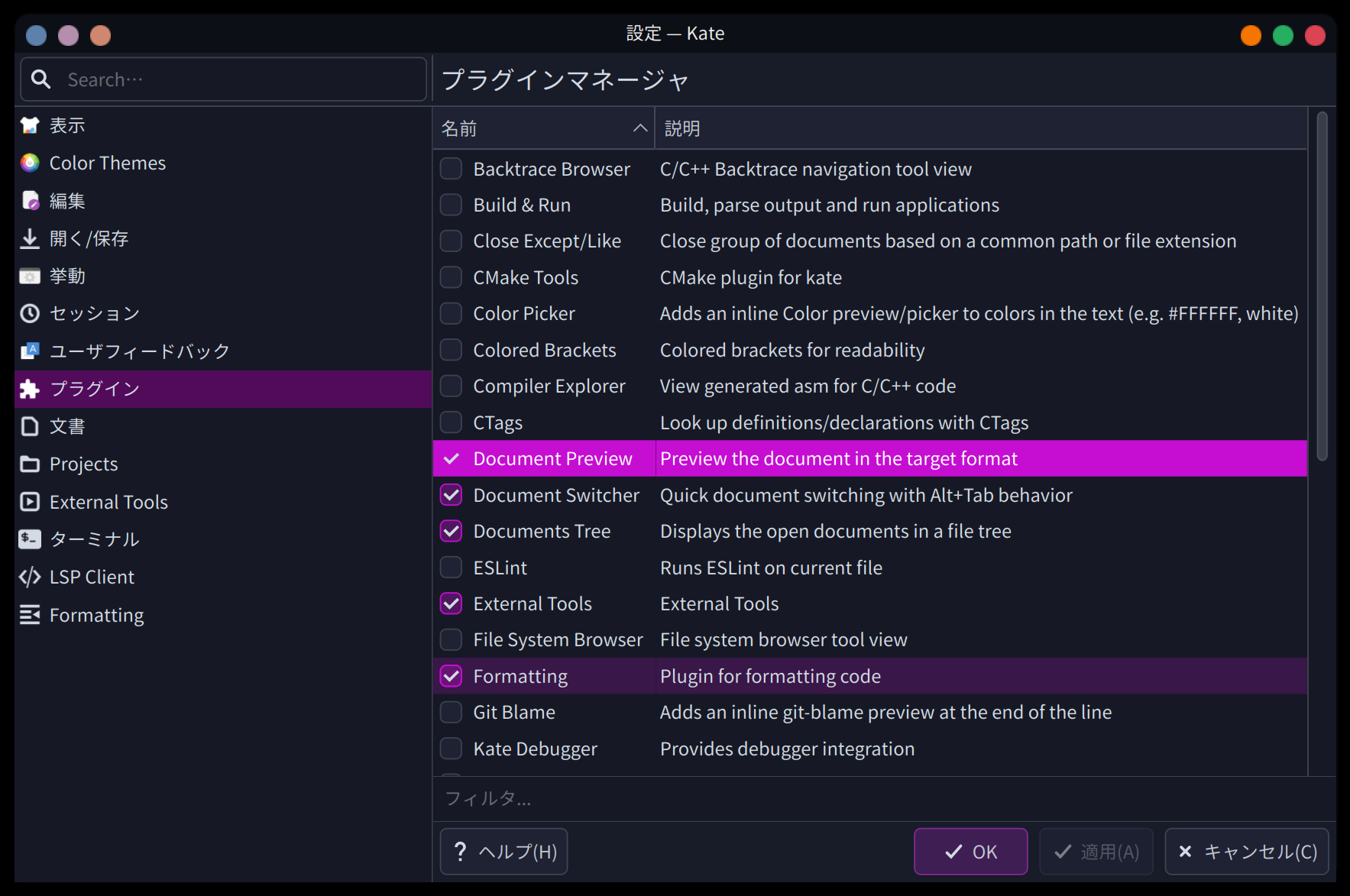Open the 編集 settings page
The image size is (1350, 896).
[223, 201]
